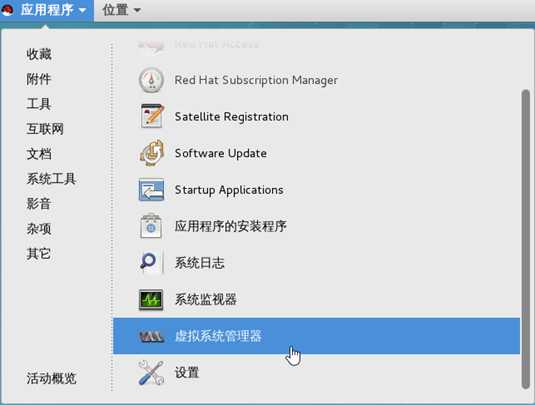The image size is (535, 405).
Task: Launch Software Update entry
Action: [x=316, y=153]
